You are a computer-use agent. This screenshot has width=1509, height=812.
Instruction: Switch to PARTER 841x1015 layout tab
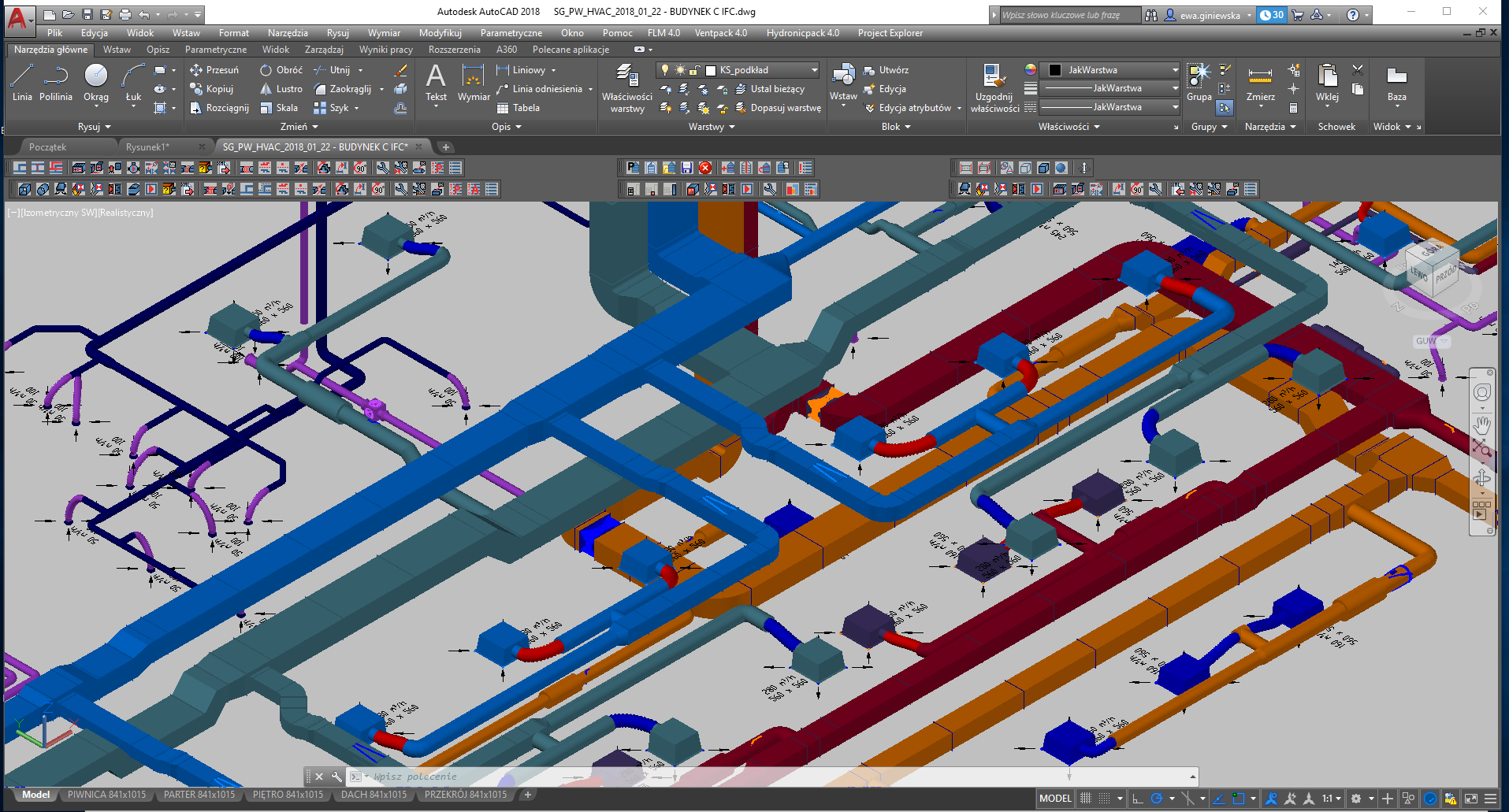point(199,795)
